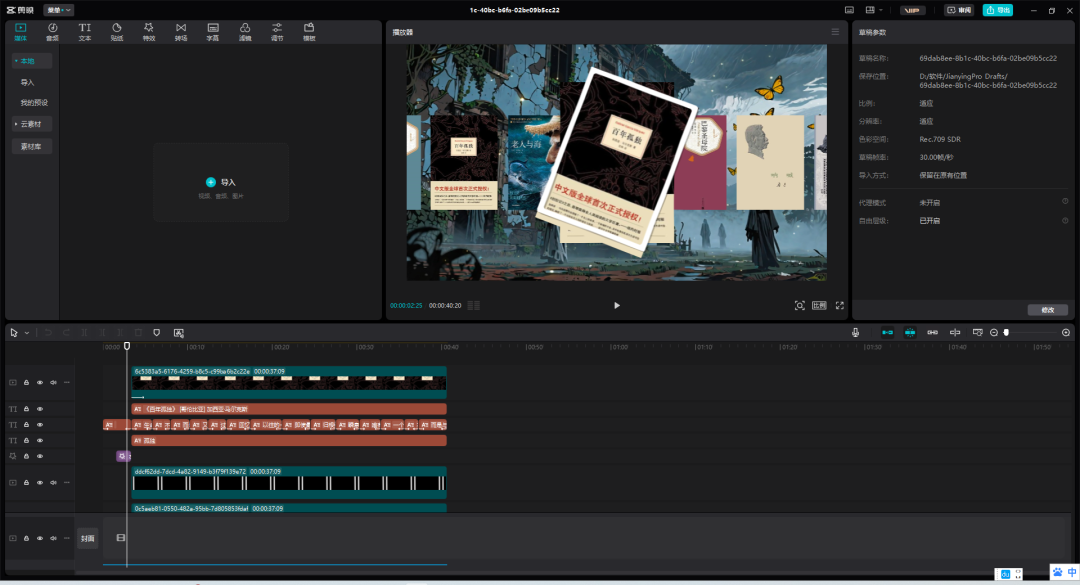
Task: Switch to the 文本 (Text) tab
Action: click(85, 31)
